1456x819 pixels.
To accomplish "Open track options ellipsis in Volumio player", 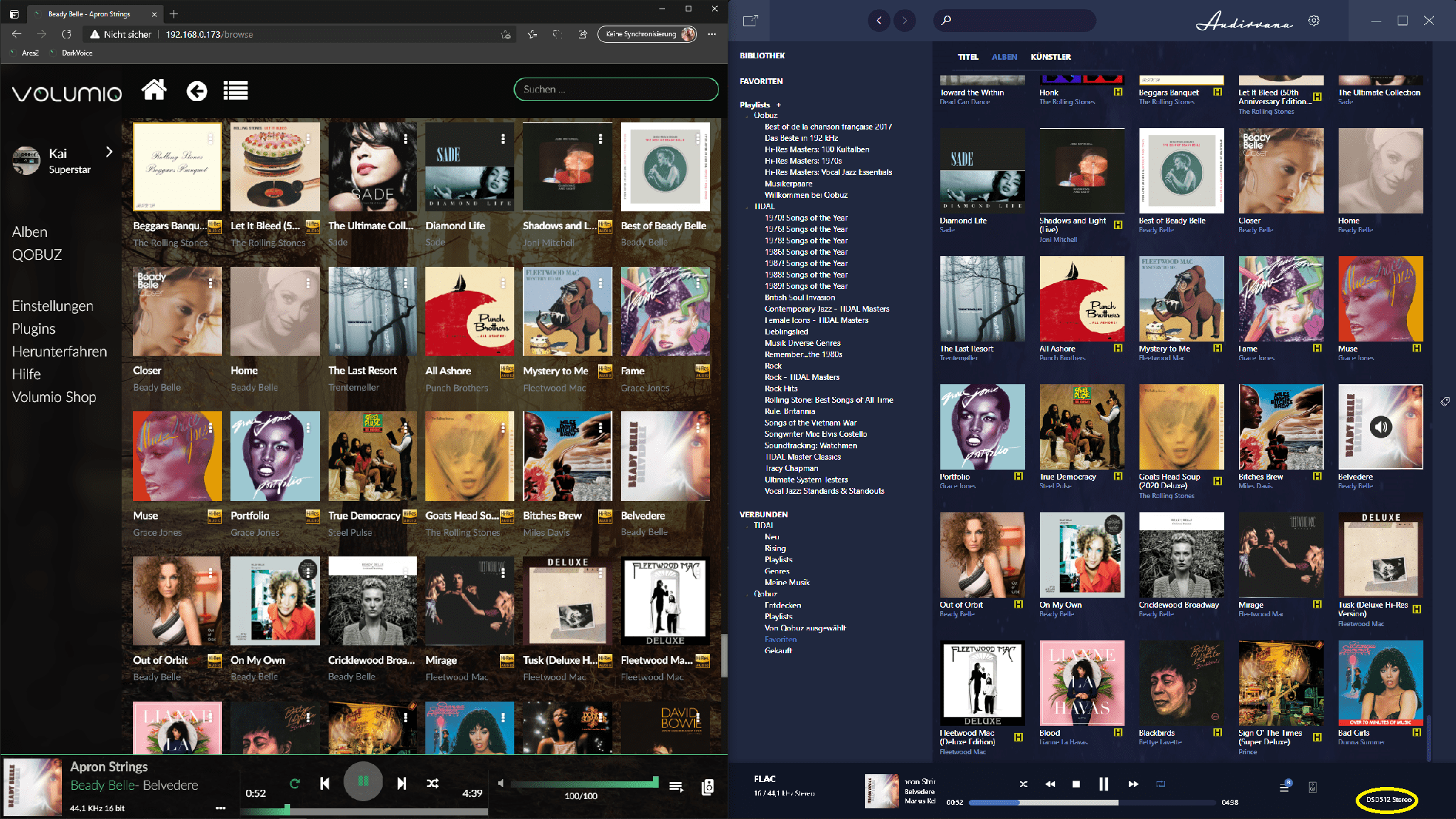I will 220,808.
